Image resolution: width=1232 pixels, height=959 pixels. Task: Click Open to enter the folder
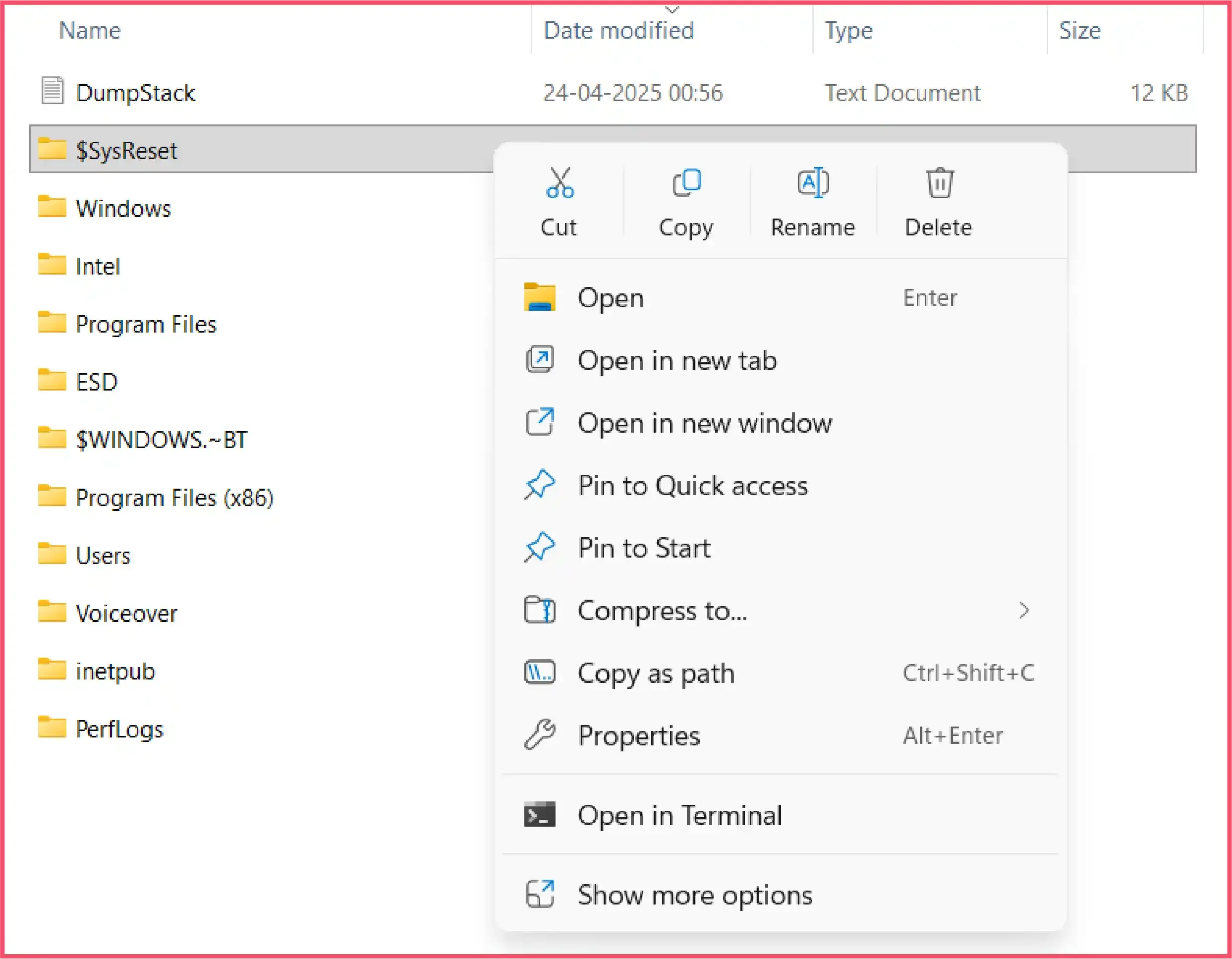tap(611, 298)
